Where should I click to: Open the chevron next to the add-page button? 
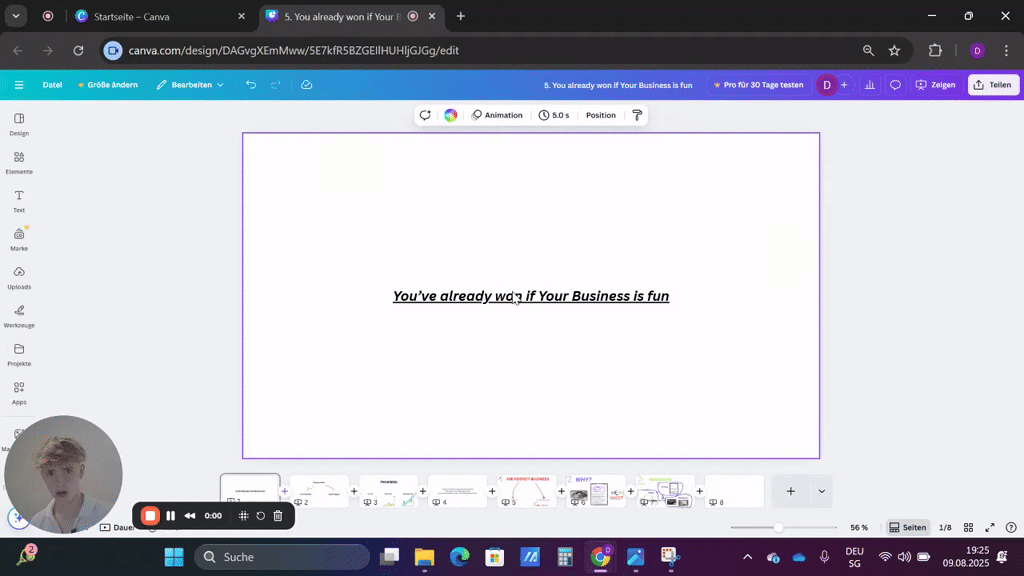819,491
